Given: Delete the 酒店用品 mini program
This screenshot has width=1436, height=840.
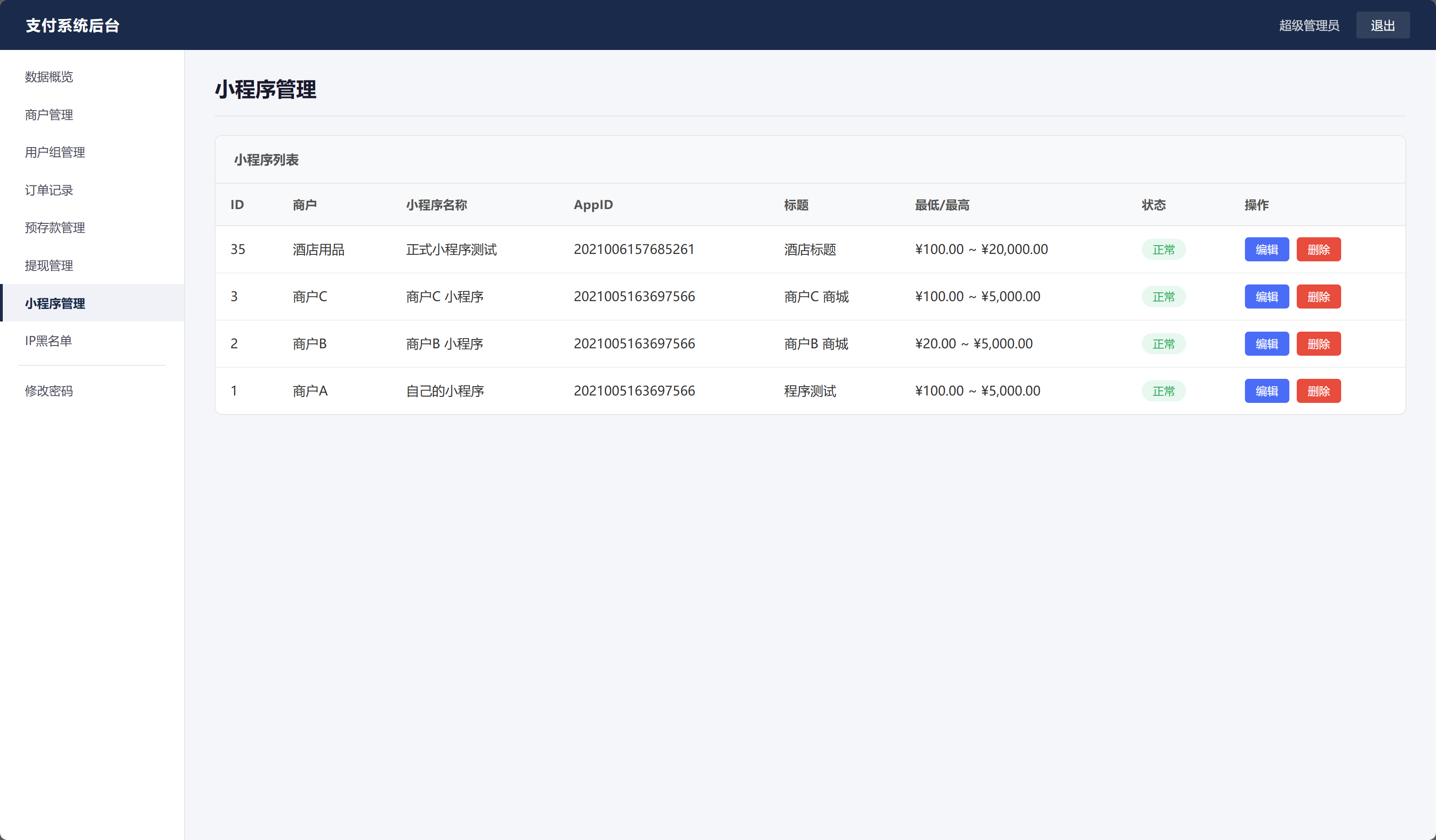Looking at the screenshot, I should [x=1318, y=249].
